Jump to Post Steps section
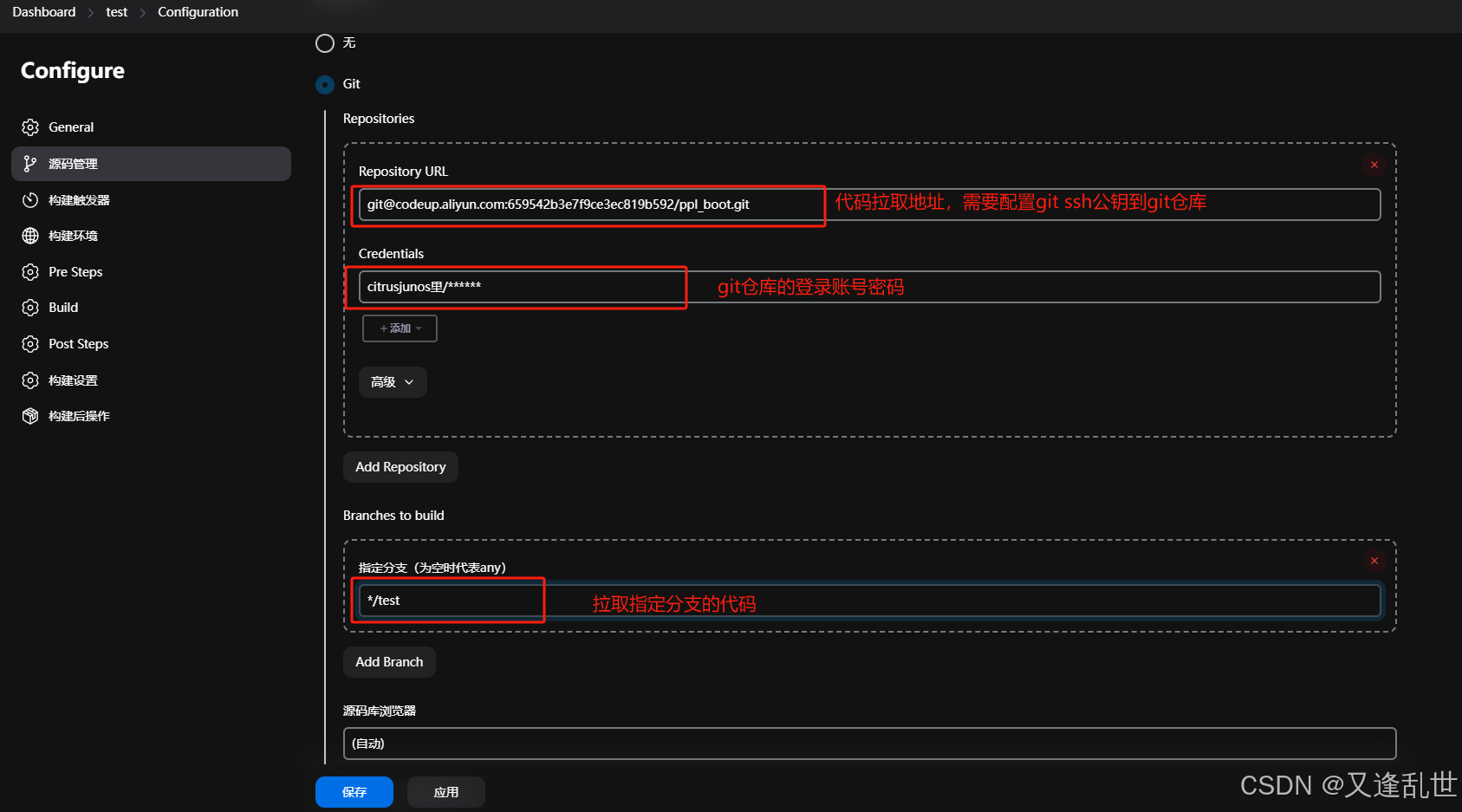 coord(151,344)
